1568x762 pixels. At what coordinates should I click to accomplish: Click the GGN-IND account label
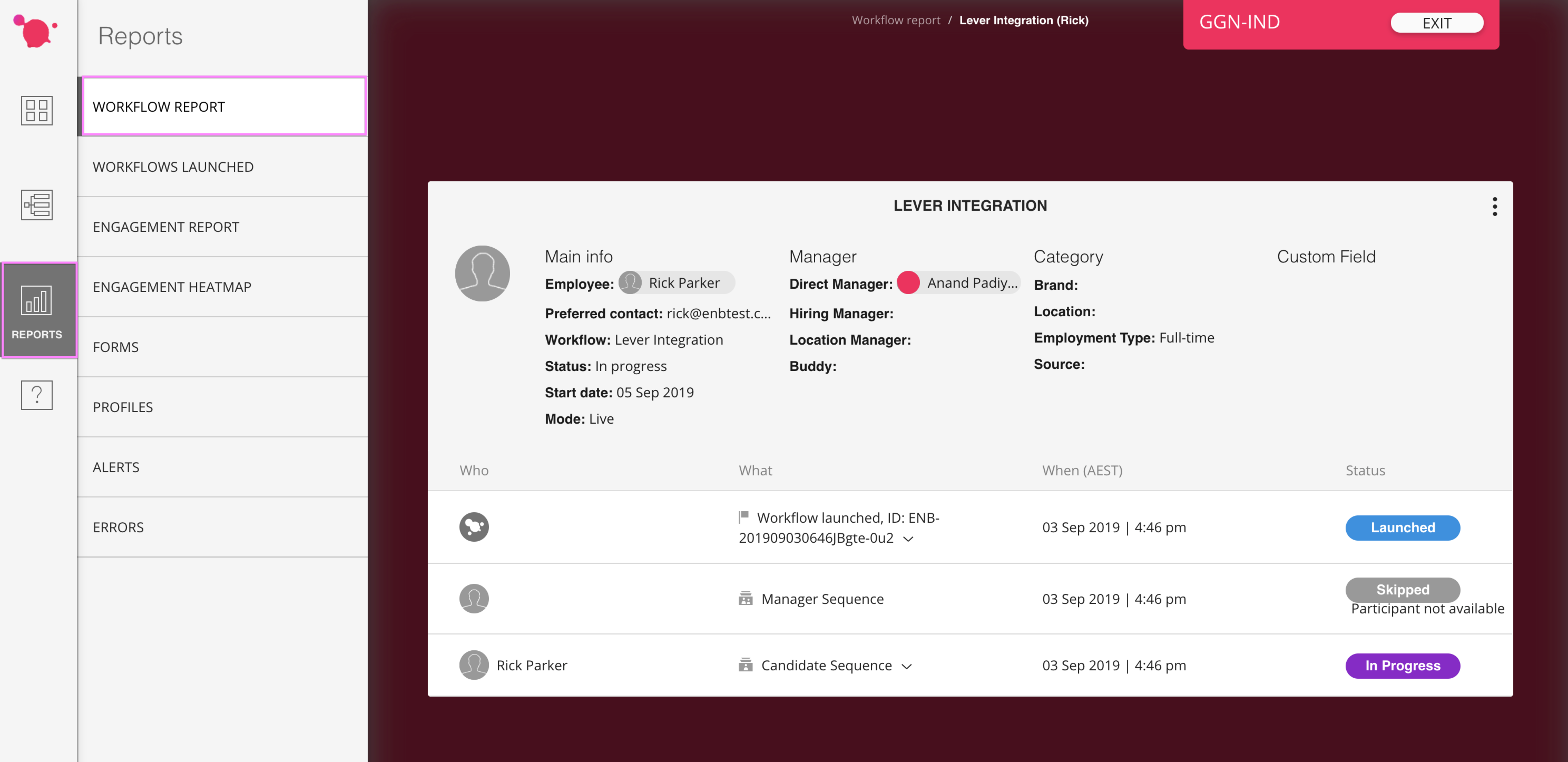point(1239,22)
